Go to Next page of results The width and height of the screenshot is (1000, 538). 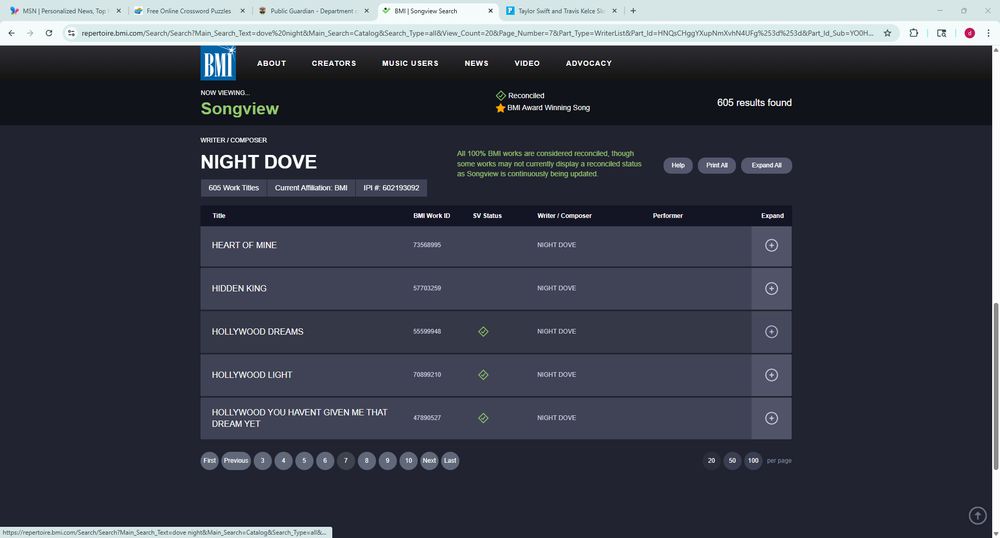(x=429, y=460)
